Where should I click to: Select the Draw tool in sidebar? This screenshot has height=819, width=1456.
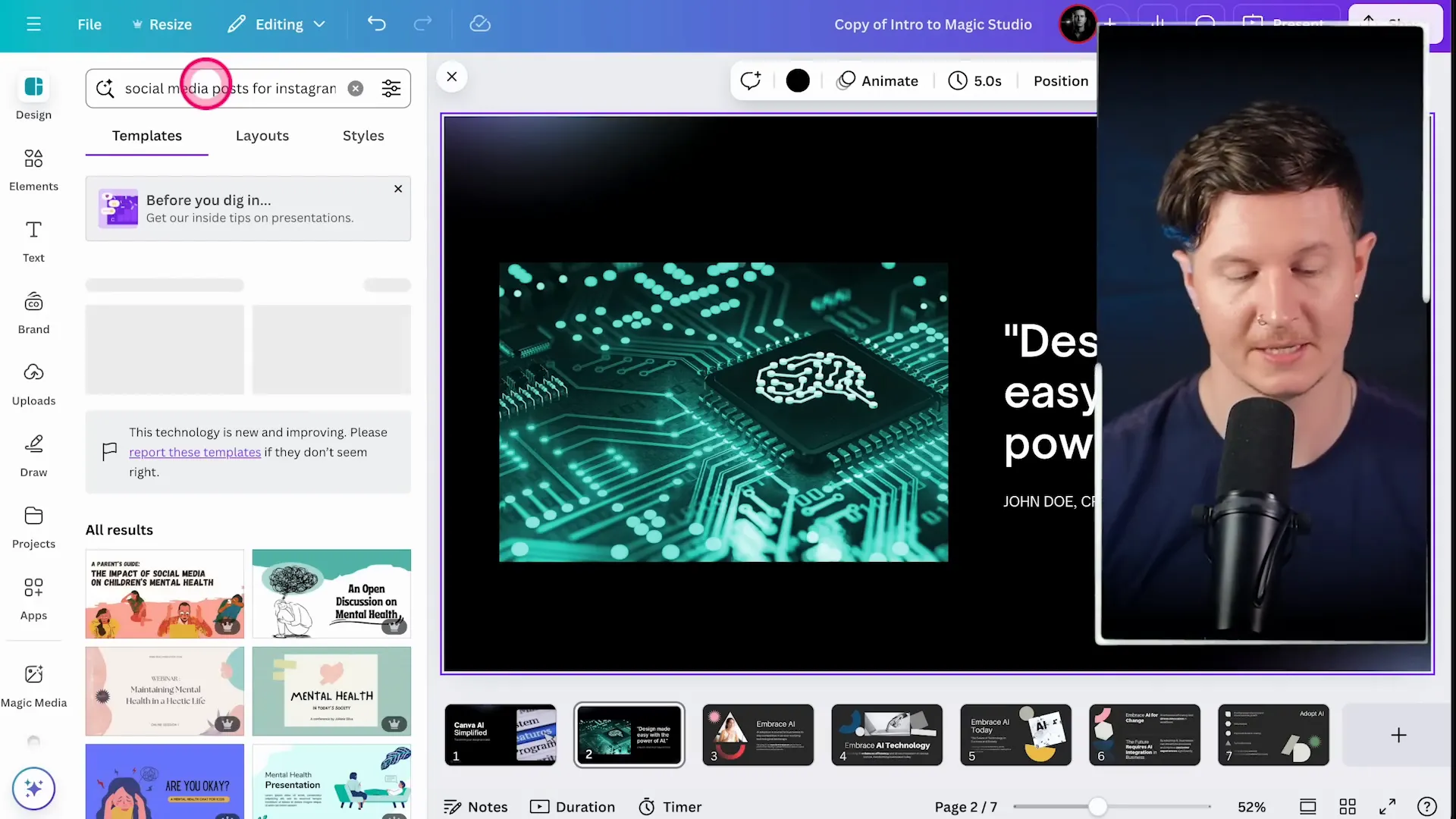click(33, 455)
